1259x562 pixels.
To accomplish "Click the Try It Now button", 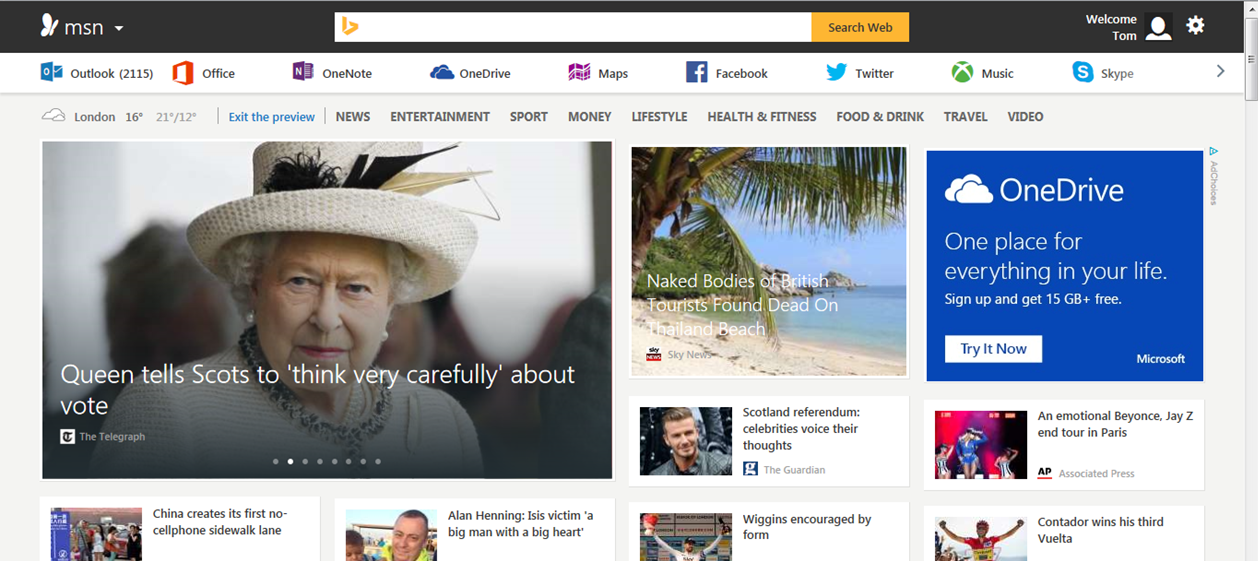I will (x=993, y=349).
